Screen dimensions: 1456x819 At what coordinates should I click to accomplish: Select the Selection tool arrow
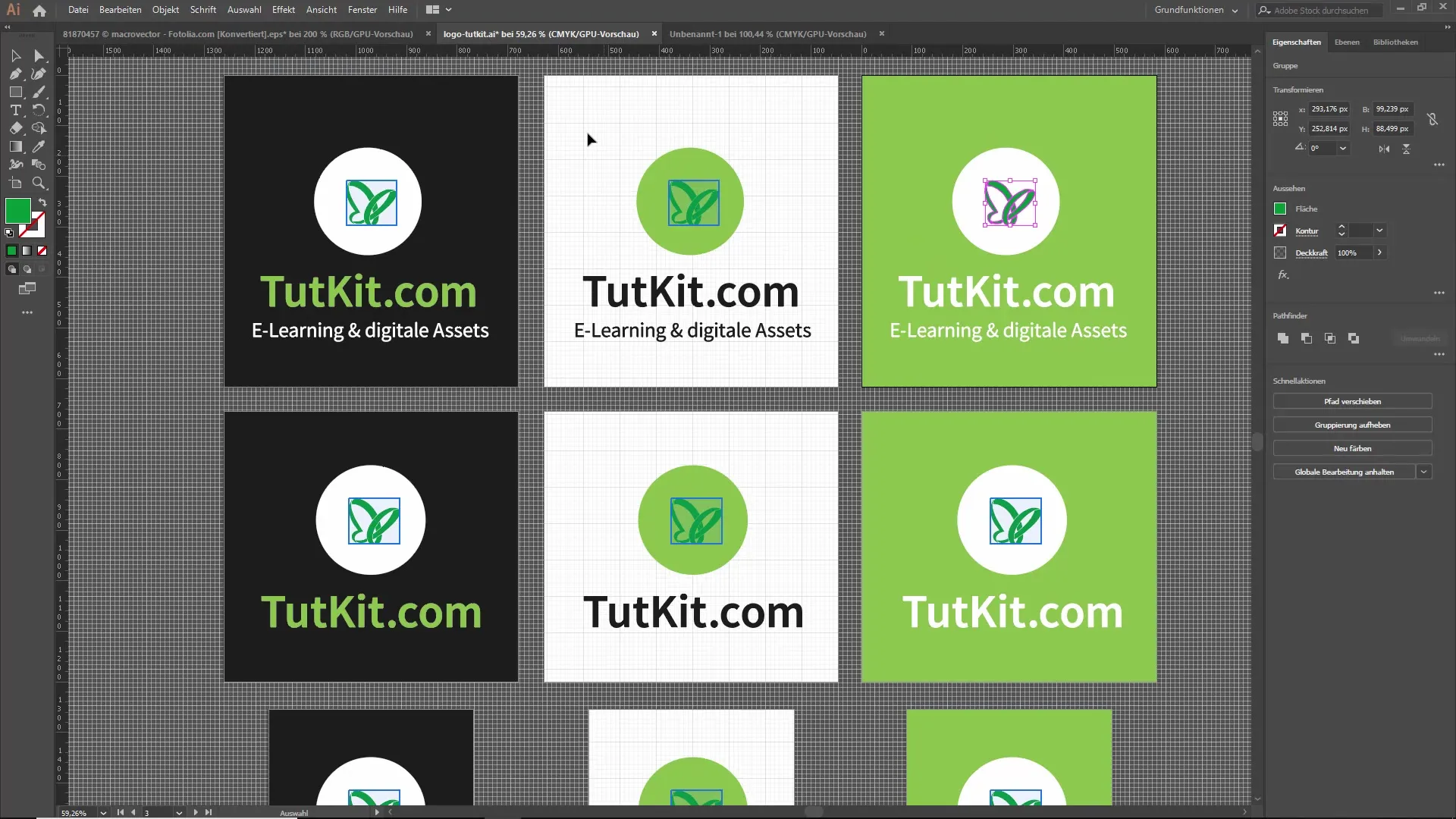pyautogui.click(x=15, y=55)
